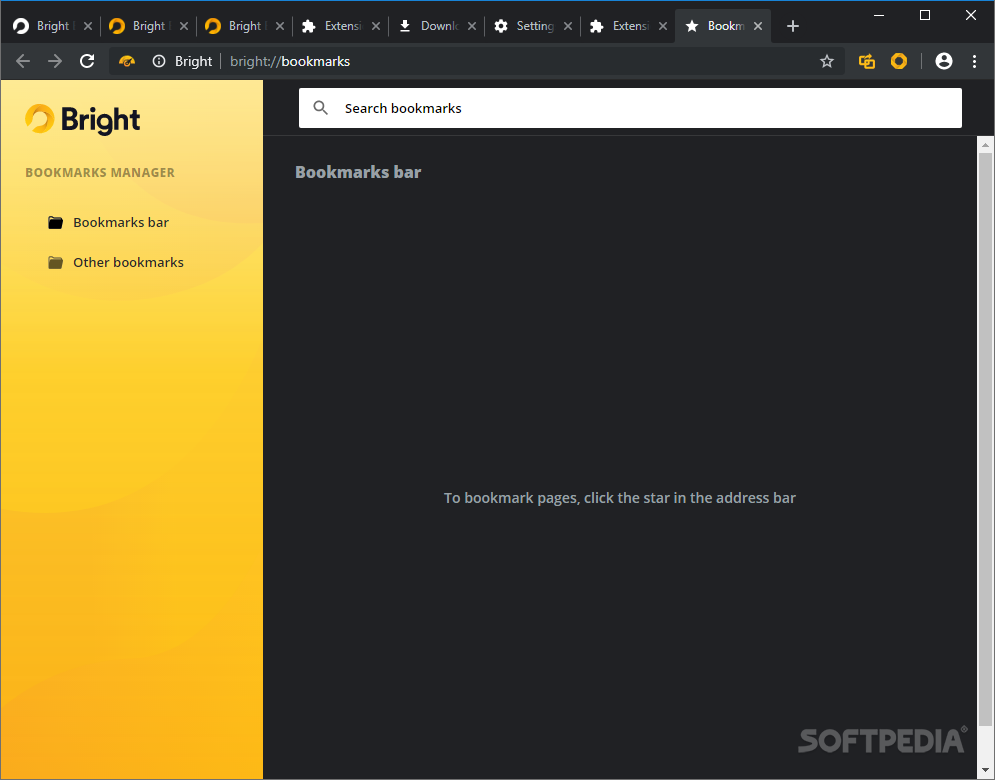Close the second Extensions tab
Screen dimensions: 995x780
click(x=662, y=26)
